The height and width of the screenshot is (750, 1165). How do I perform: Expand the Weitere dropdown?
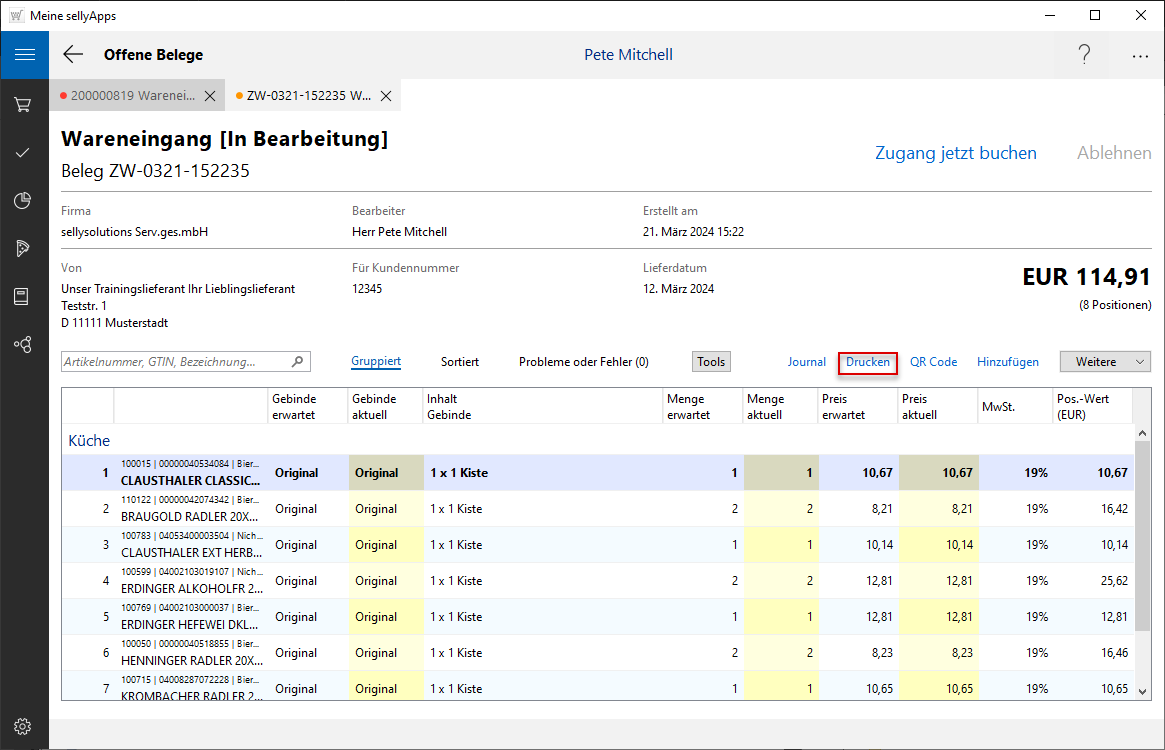click(1104, 362)
